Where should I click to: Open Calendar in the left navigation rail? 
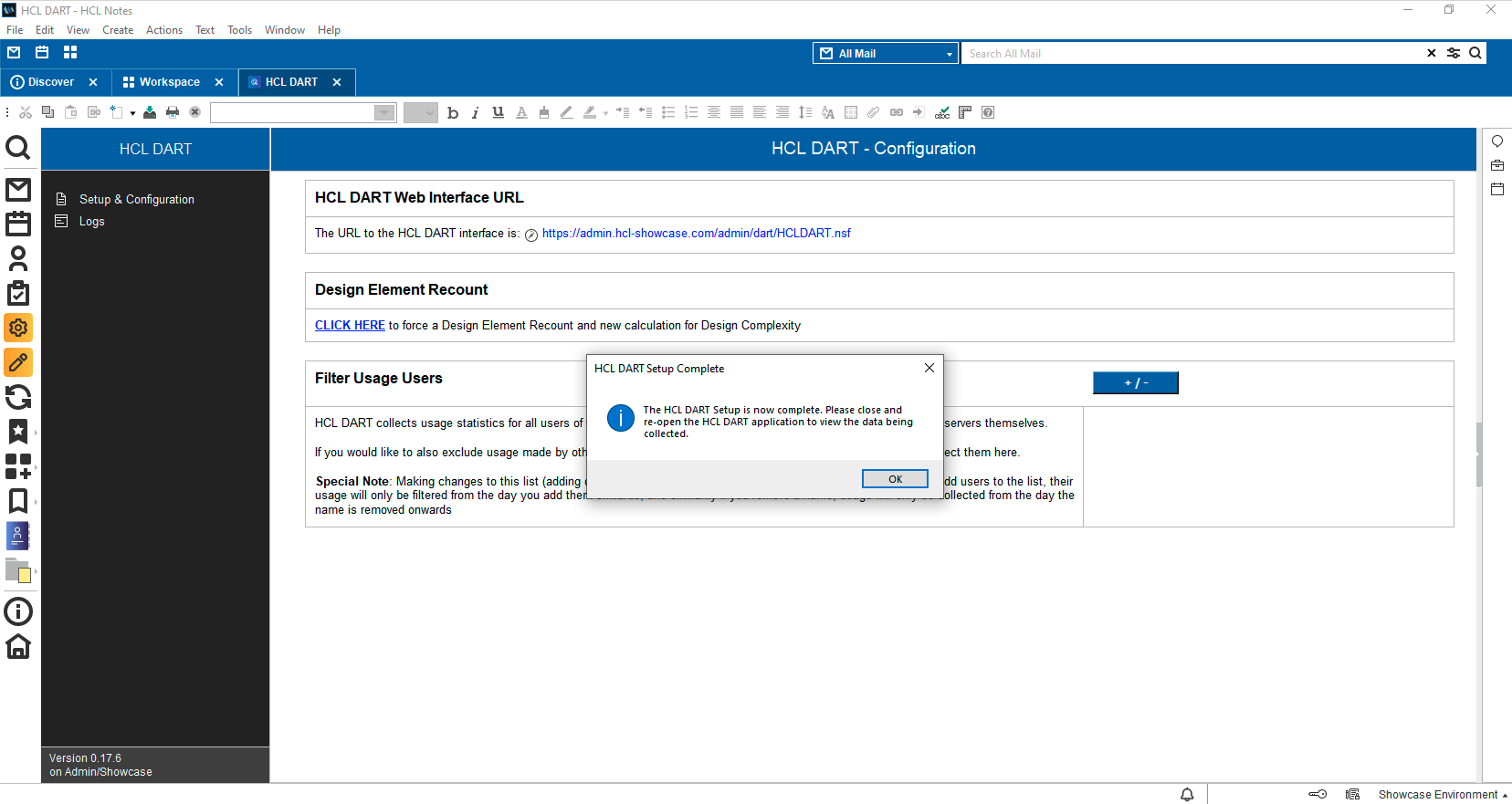tap(18, 224)
